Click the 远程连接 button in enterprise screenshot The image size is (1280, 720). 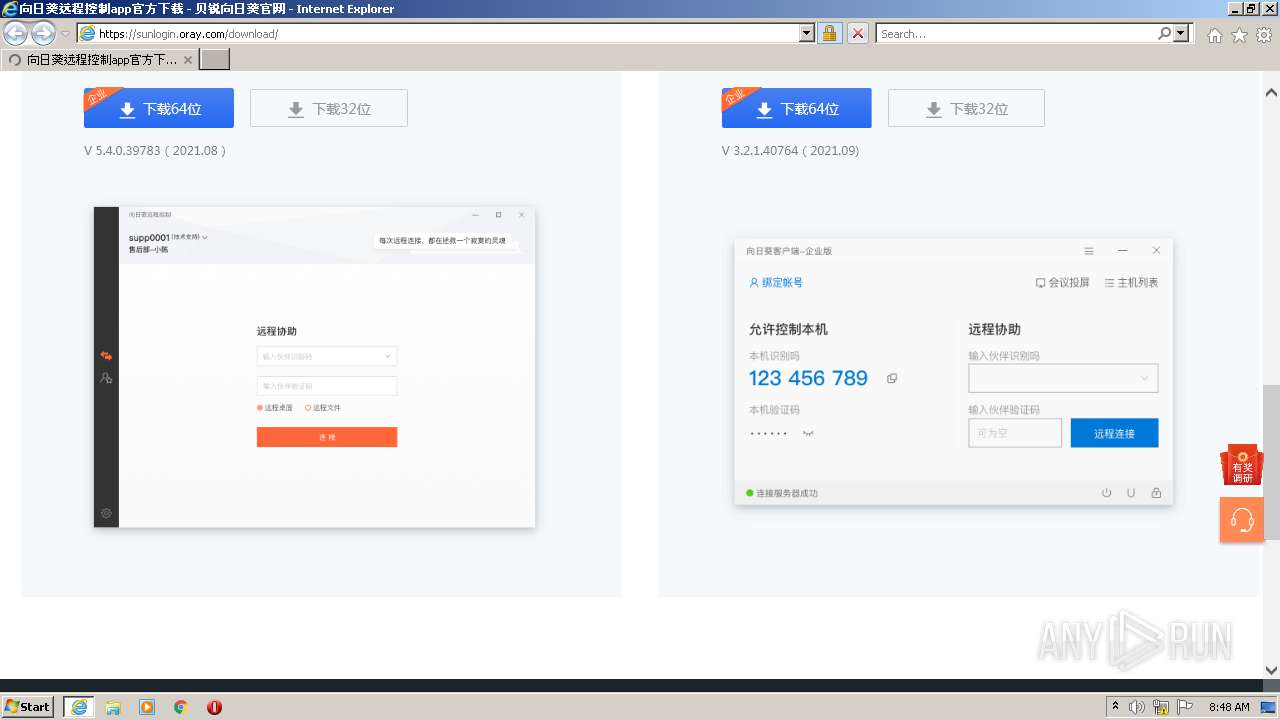click(1114, 433)
